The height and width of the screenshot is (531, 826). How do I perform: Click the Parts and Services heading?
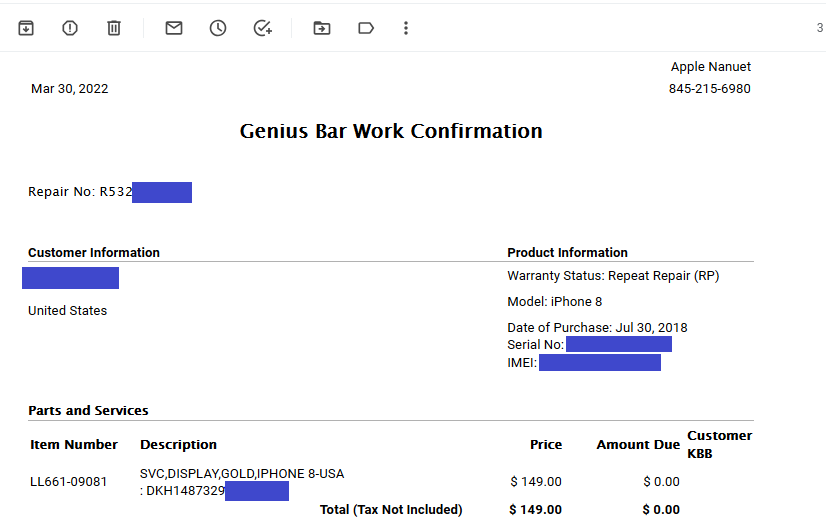(88, 410)
